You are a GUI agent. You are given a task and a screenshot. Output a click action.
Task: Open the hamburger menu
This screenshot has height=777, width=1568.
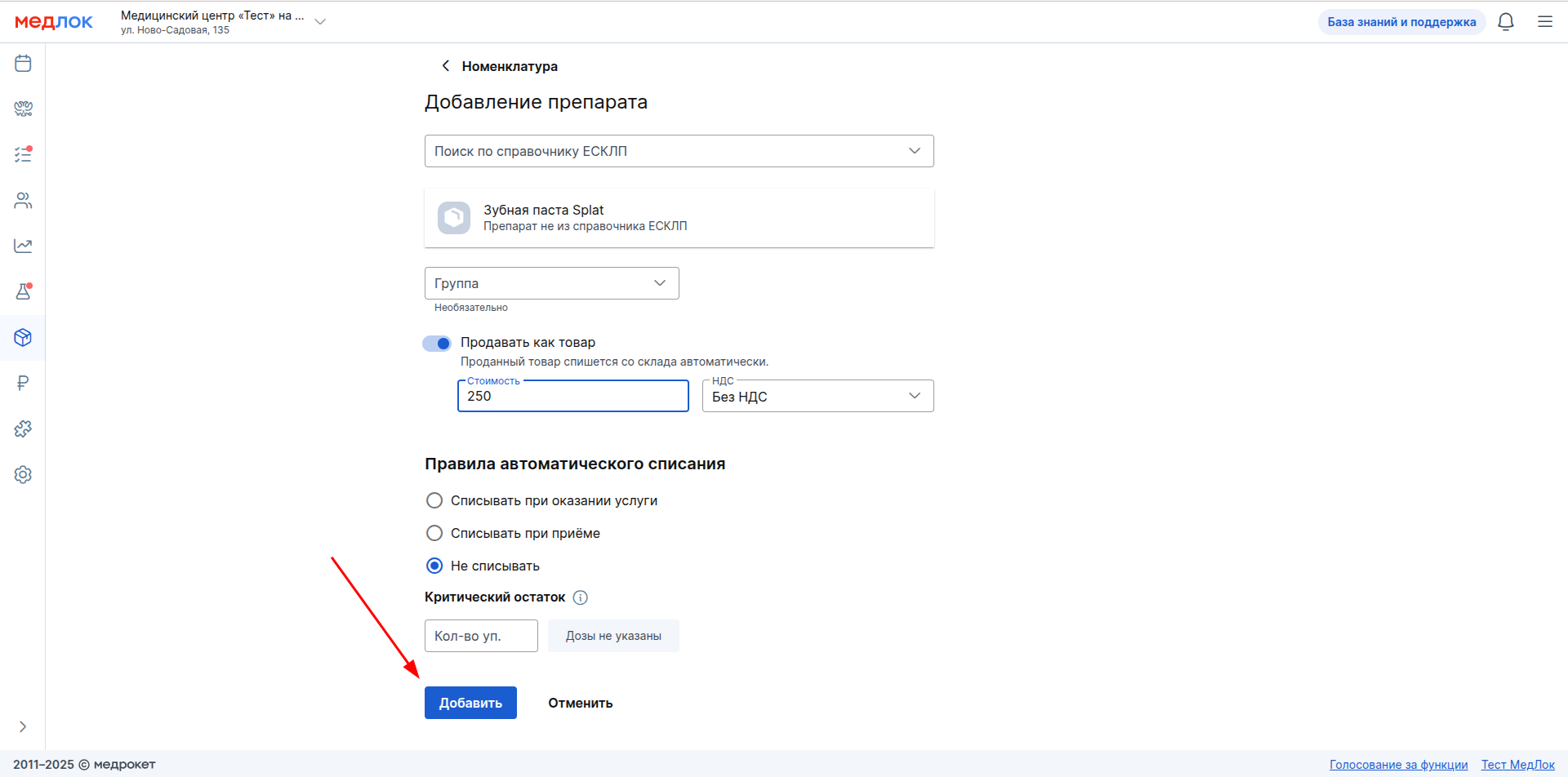tap(1545, 22)
